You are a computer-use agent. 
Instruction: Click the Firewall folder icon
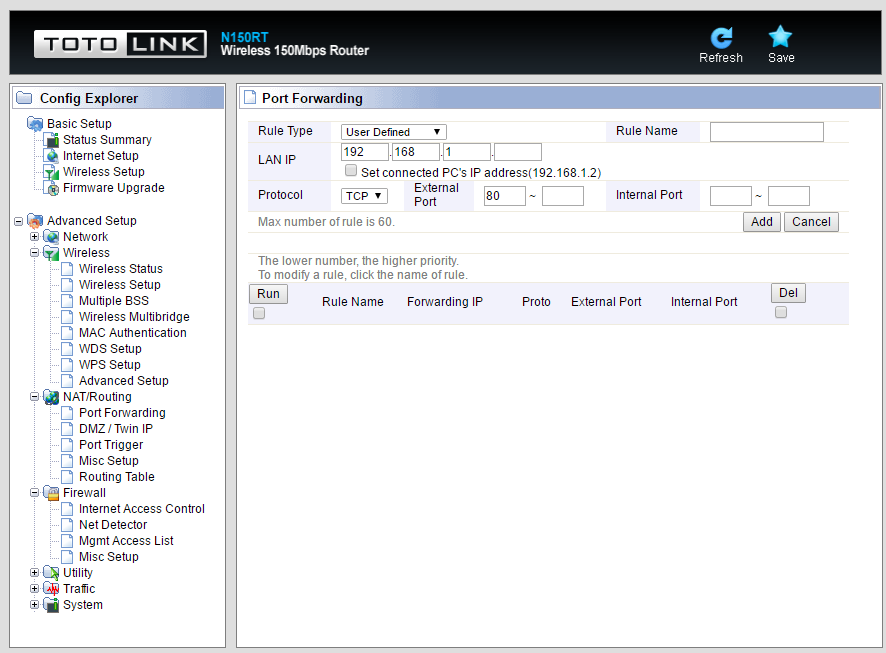coord(51,493)
